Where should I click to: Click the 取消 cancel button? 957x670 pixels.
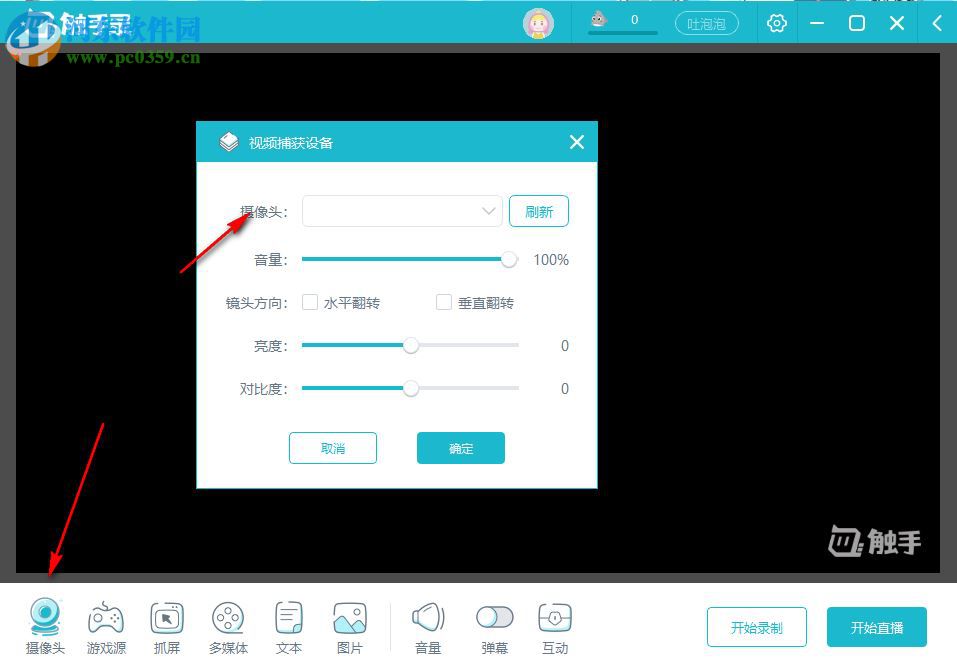pos(333,448)
